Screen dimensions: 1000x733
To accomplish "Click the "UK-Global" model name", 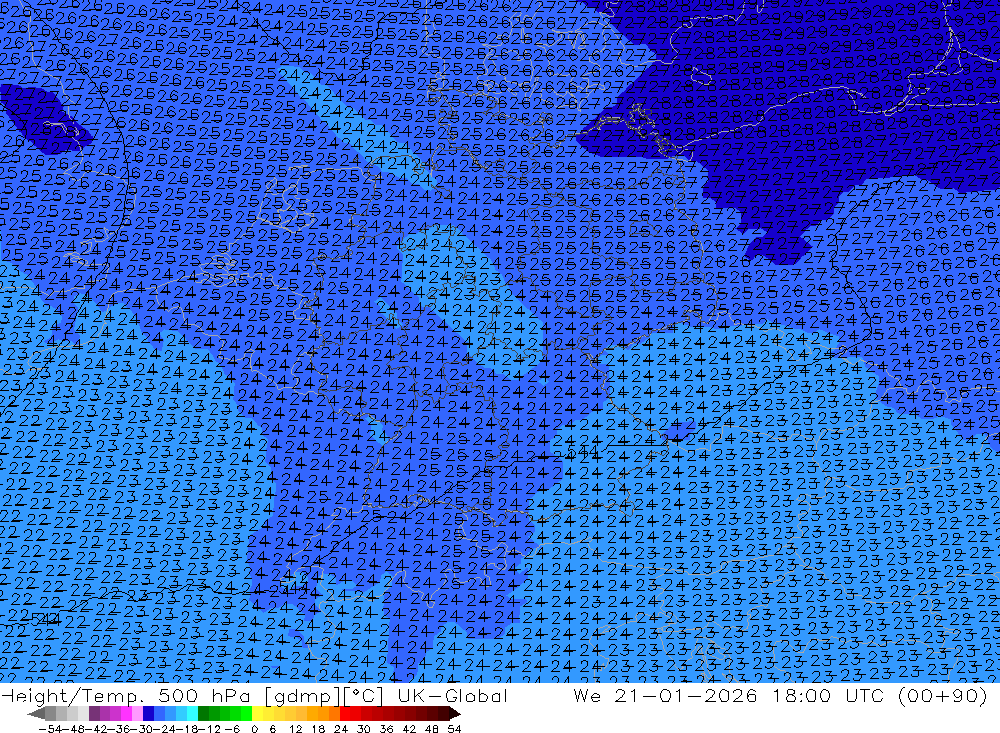I will (x=453, y=696).
